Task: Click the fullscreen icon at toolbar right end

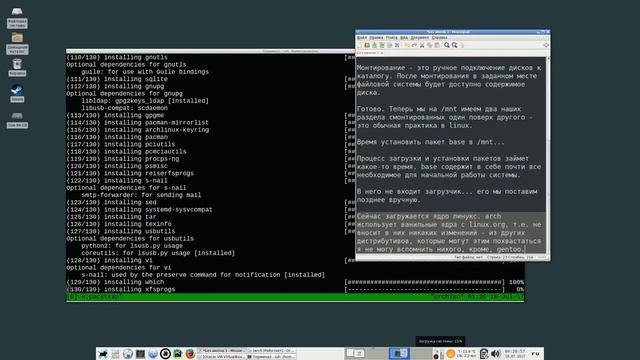Action: 546,45
